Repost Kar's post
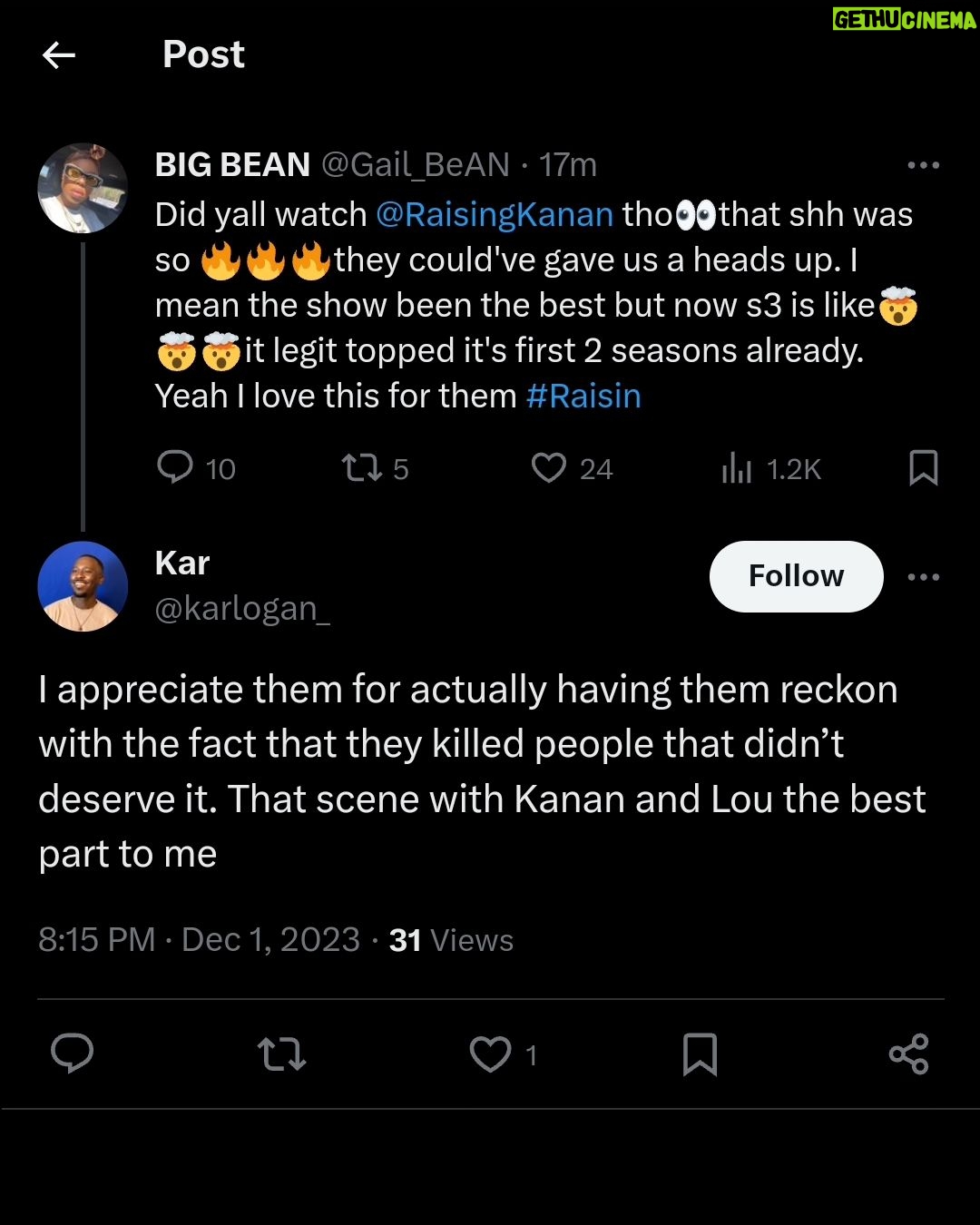 coord(281,1054)
